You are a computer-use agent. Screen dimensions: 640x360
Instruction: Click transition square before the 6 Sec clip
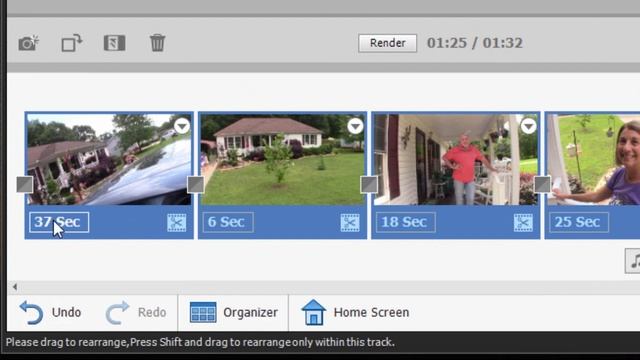(196, 184)
